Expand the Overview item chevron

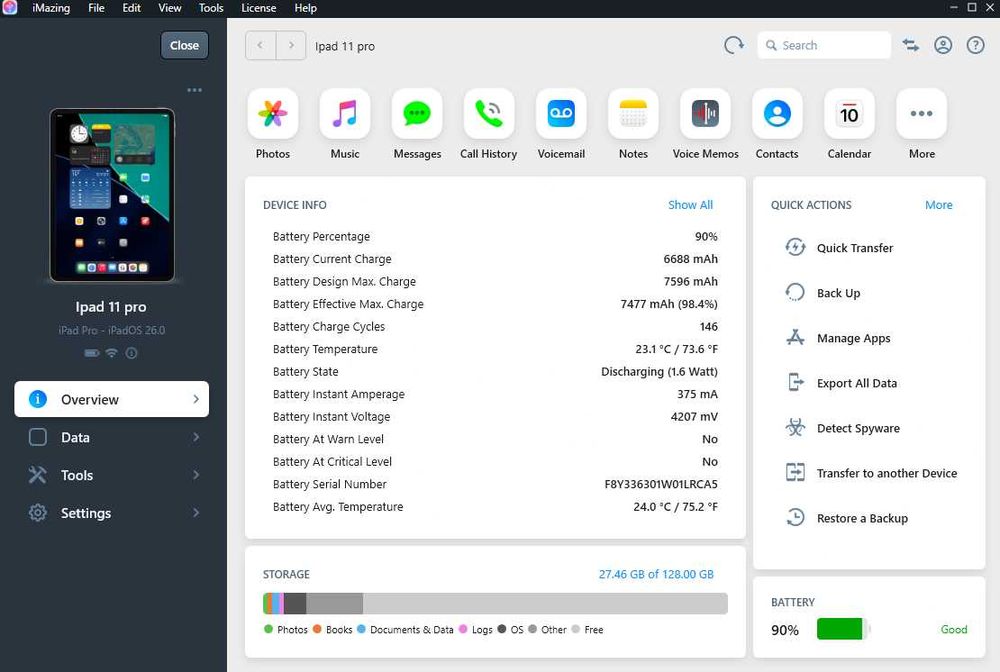196,399
